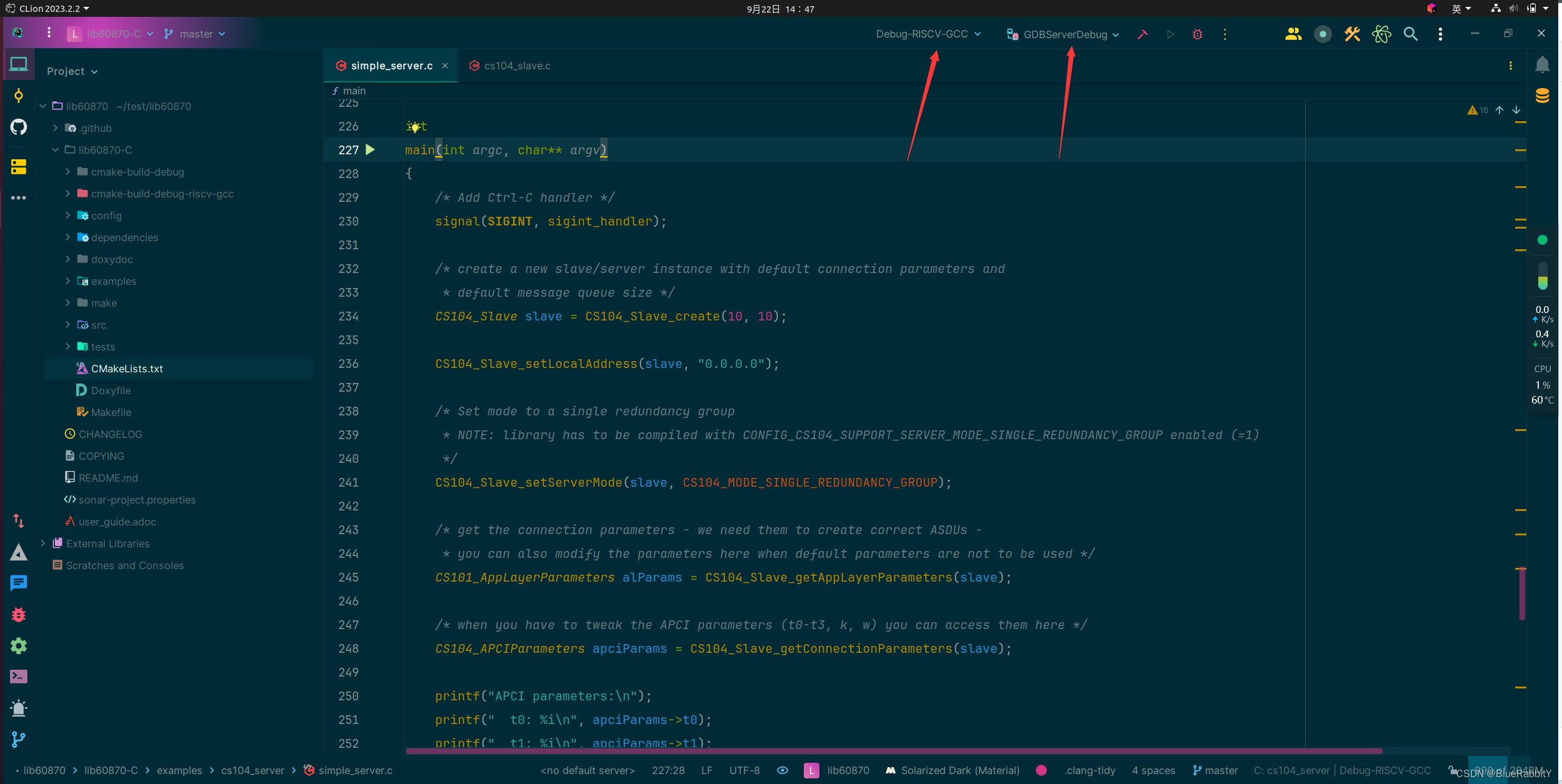This screenshot has width=1562, height=784.
Task: Open CLion 2023.2.2 app menu
Action: (48, 9)
